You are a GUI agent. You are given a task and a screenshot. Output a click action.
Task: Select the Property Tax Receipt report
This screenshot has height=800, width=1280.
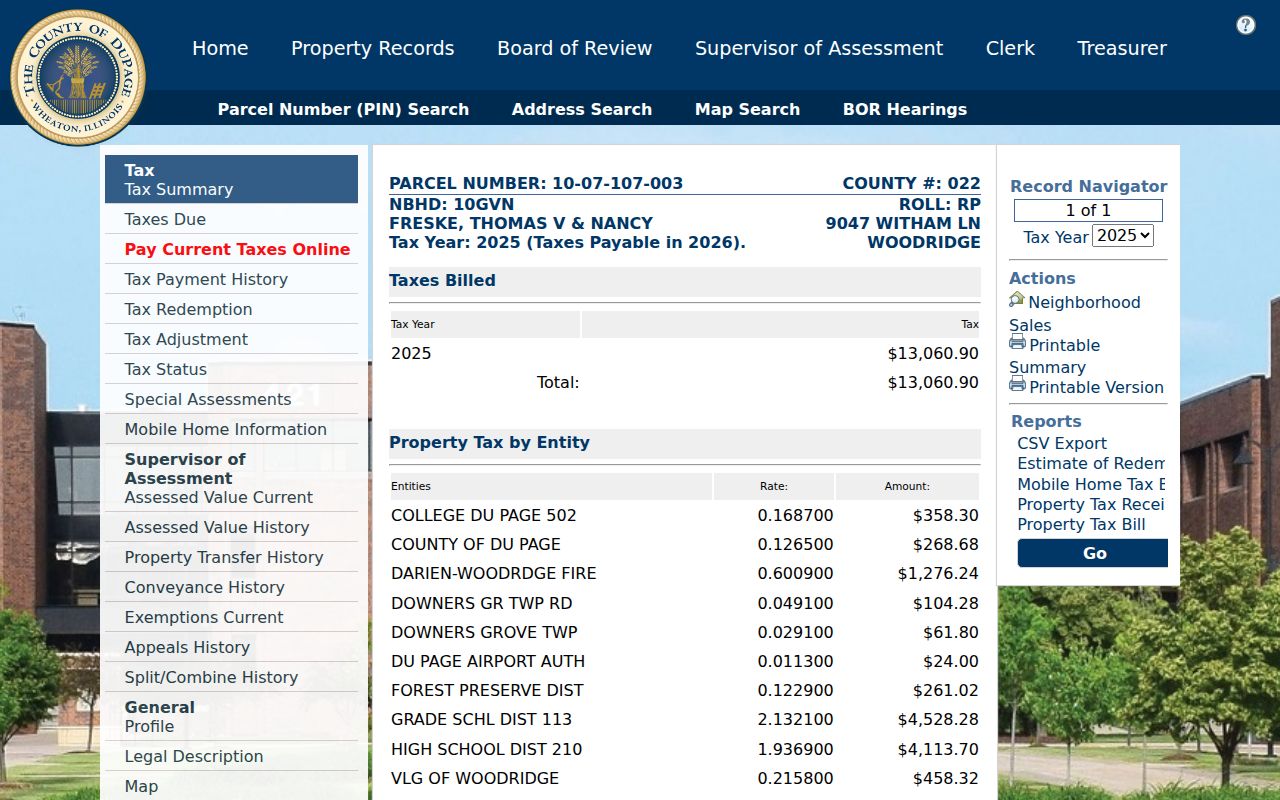pos(1091,504)
